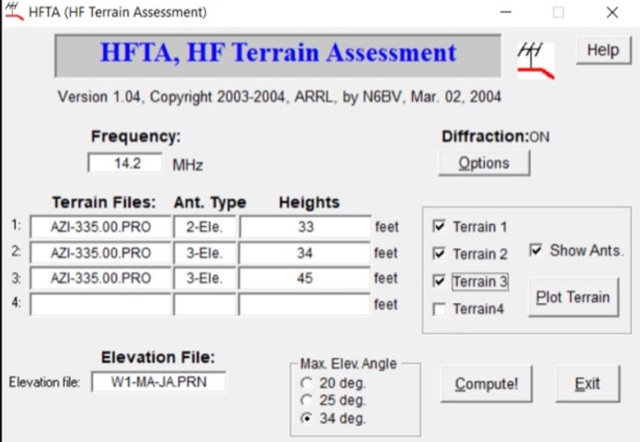Click the Frequency 14.2 MHz input field

[126, 163]
